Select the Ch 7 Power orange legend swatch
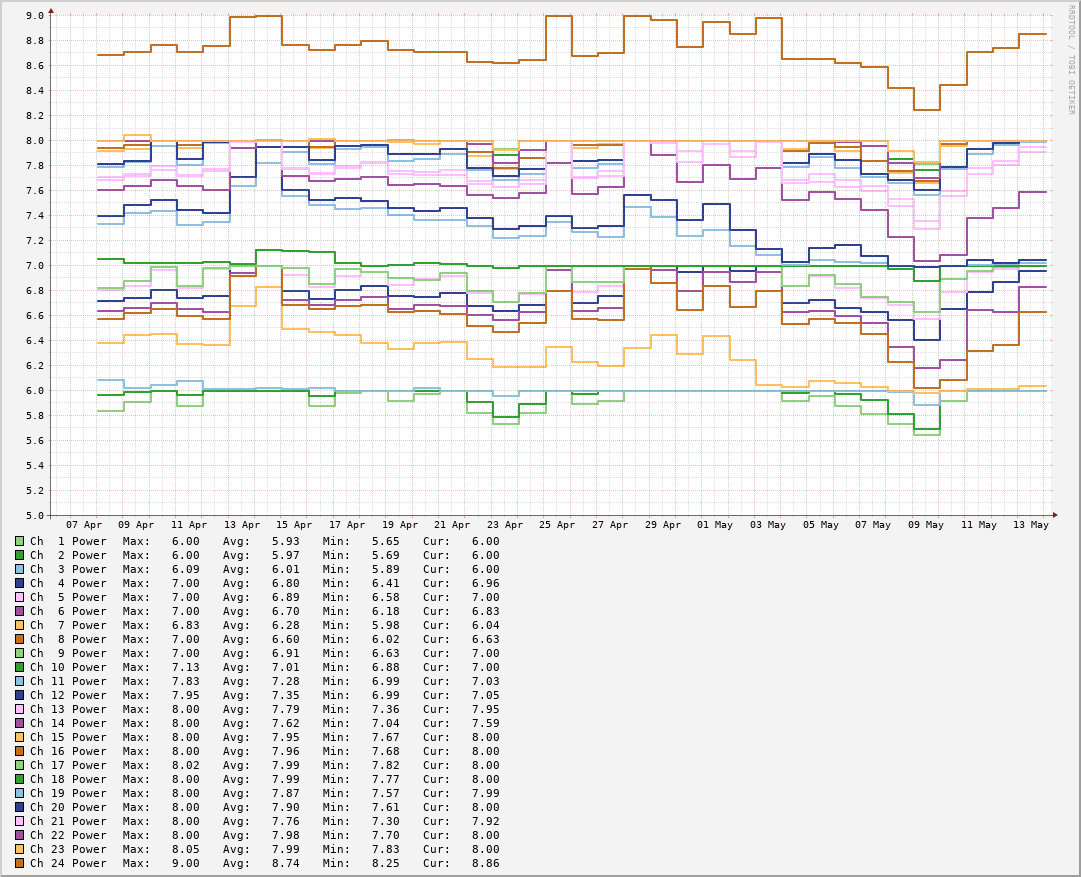1081x877 pixels. point(19,625)
